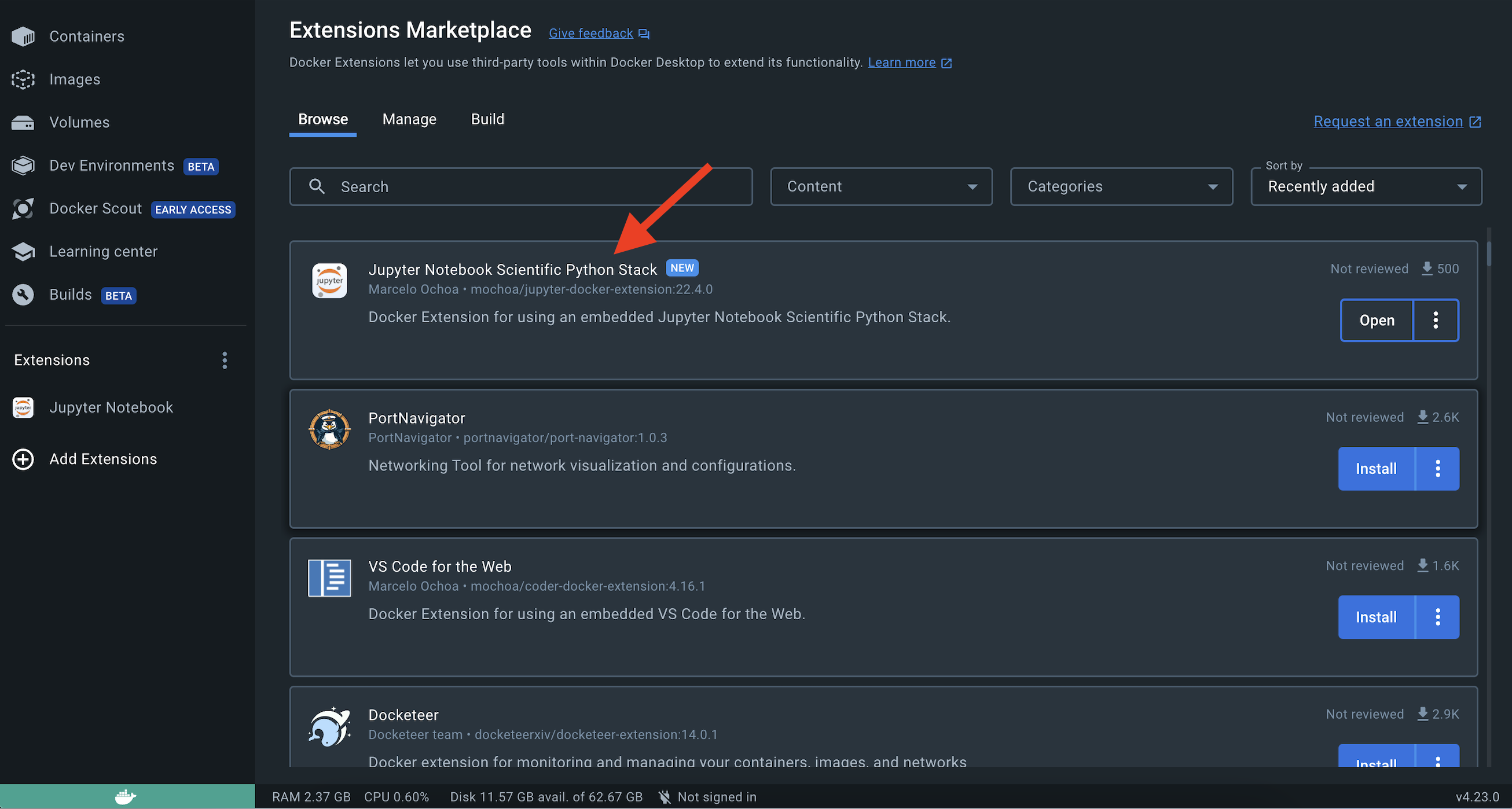The width and height of the screenshot is (1512, 809).
Task: Click the Images sidebar icon
Action: click(23, 79)
